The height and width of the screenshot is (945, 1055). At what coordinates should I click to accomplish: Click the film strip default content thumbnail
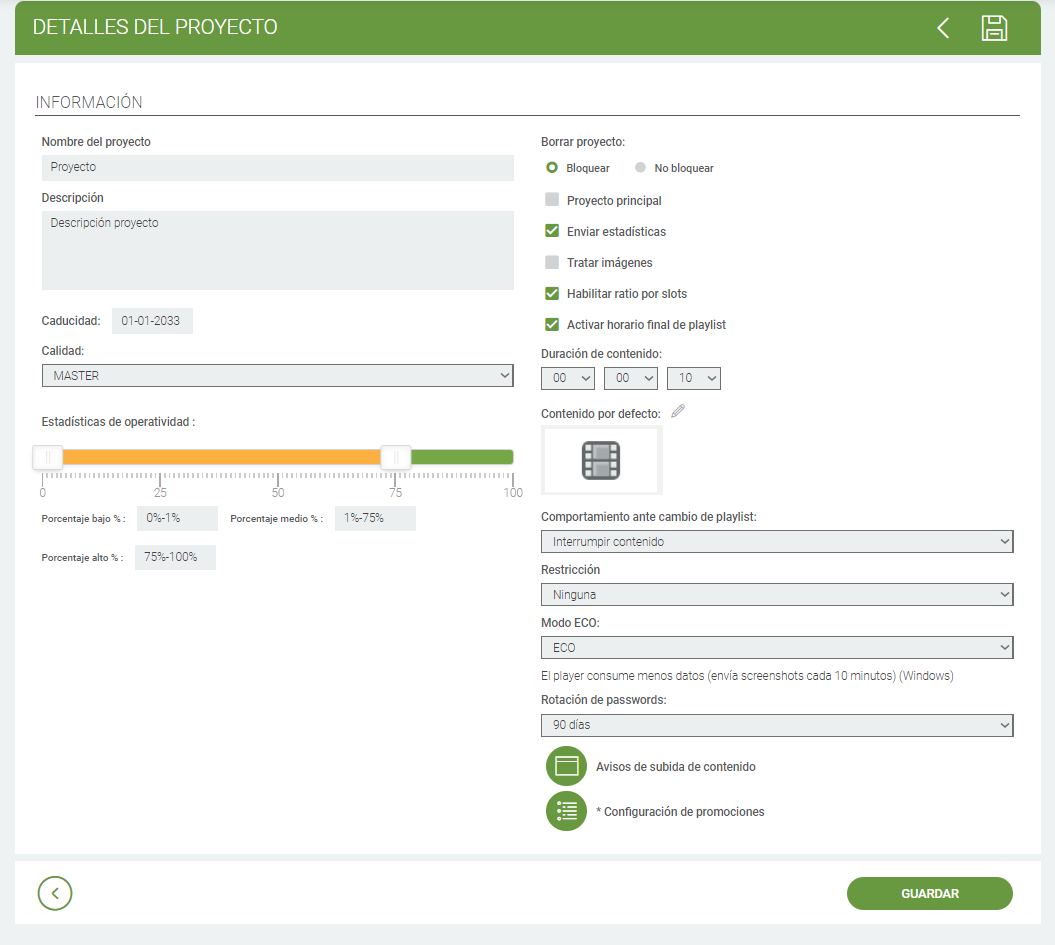pyautogui.click(x=601, y=460)
